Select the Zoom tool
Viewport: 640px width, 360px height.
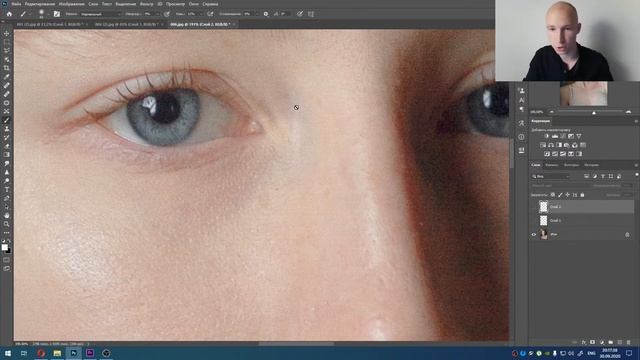tap(7, 224)
